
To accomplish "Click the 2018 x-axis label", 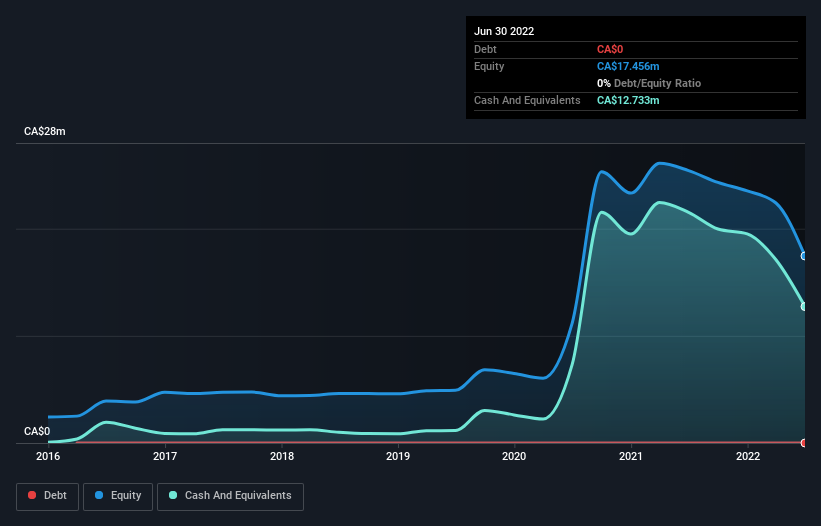I will 282,456.
